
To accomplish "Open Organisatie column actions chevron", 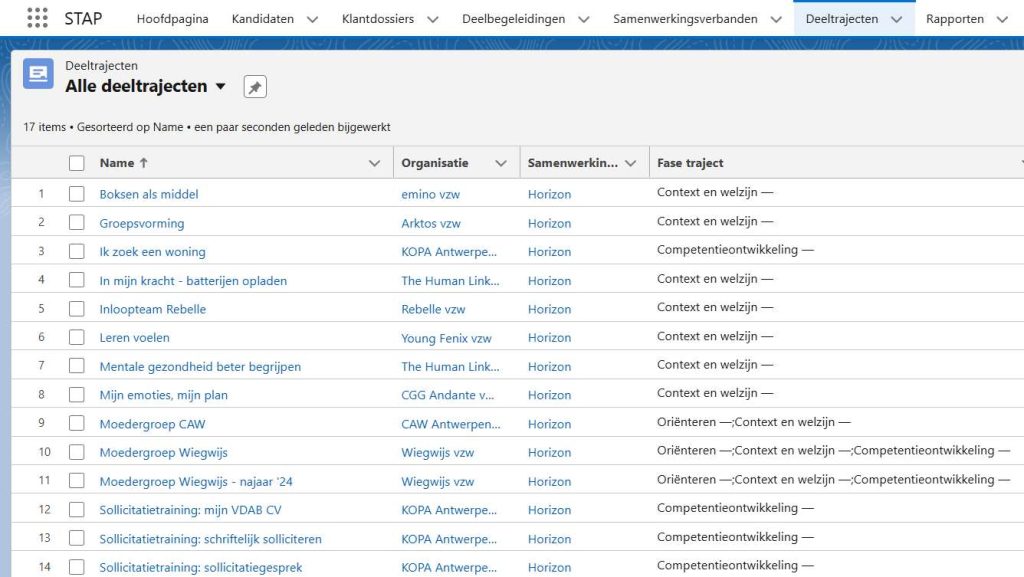I will click(x=501, y=163).
